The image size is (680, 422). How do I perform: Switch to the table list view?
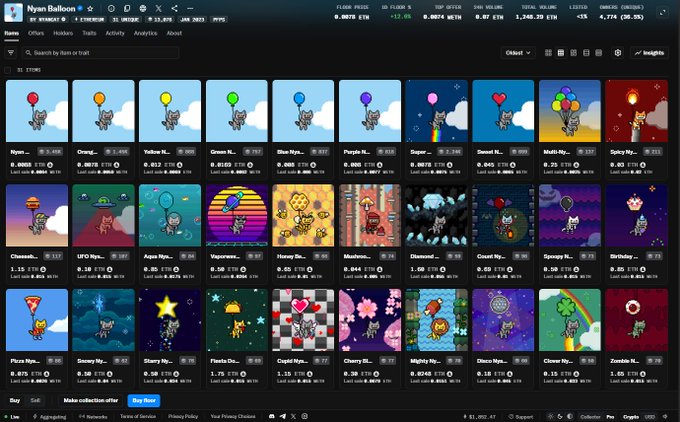586,52
